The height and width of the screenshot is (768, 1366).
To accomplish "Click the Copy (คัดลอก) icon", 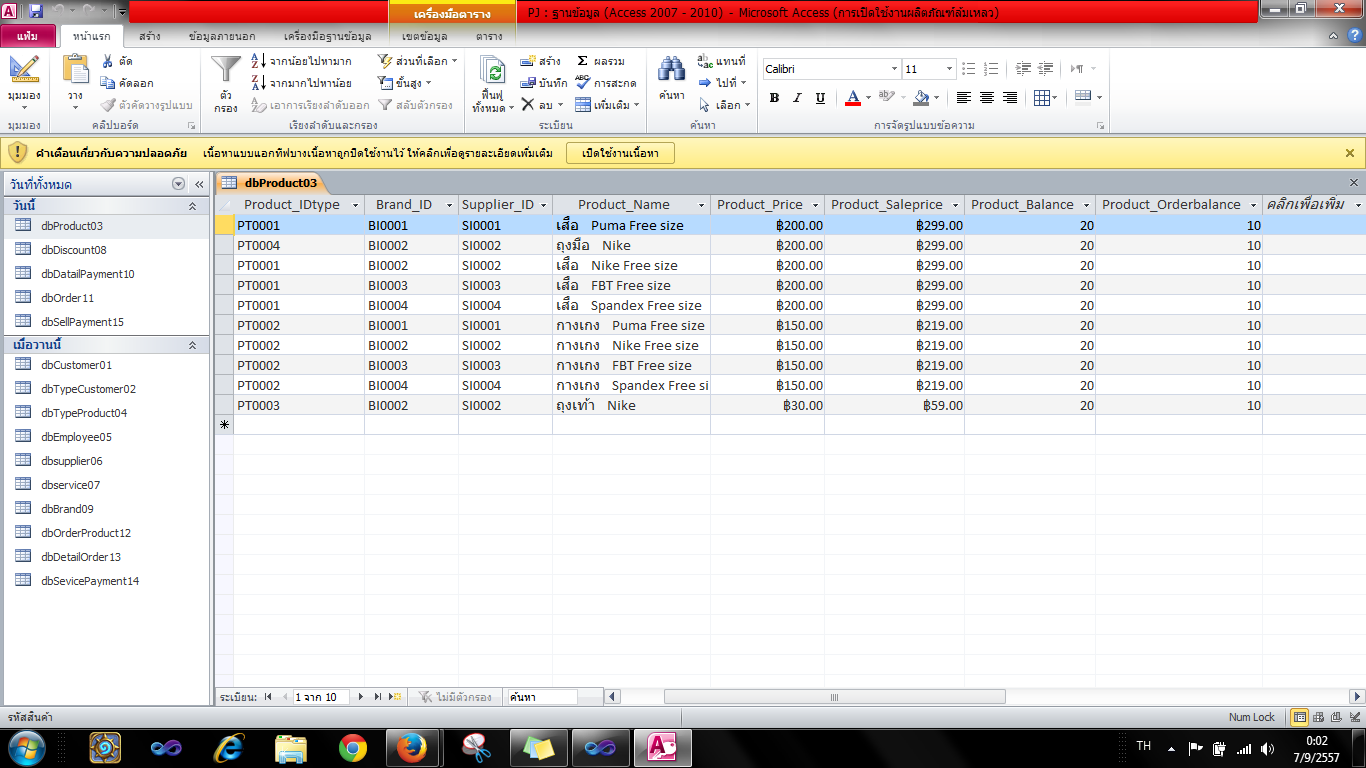I will click(107, 83).
